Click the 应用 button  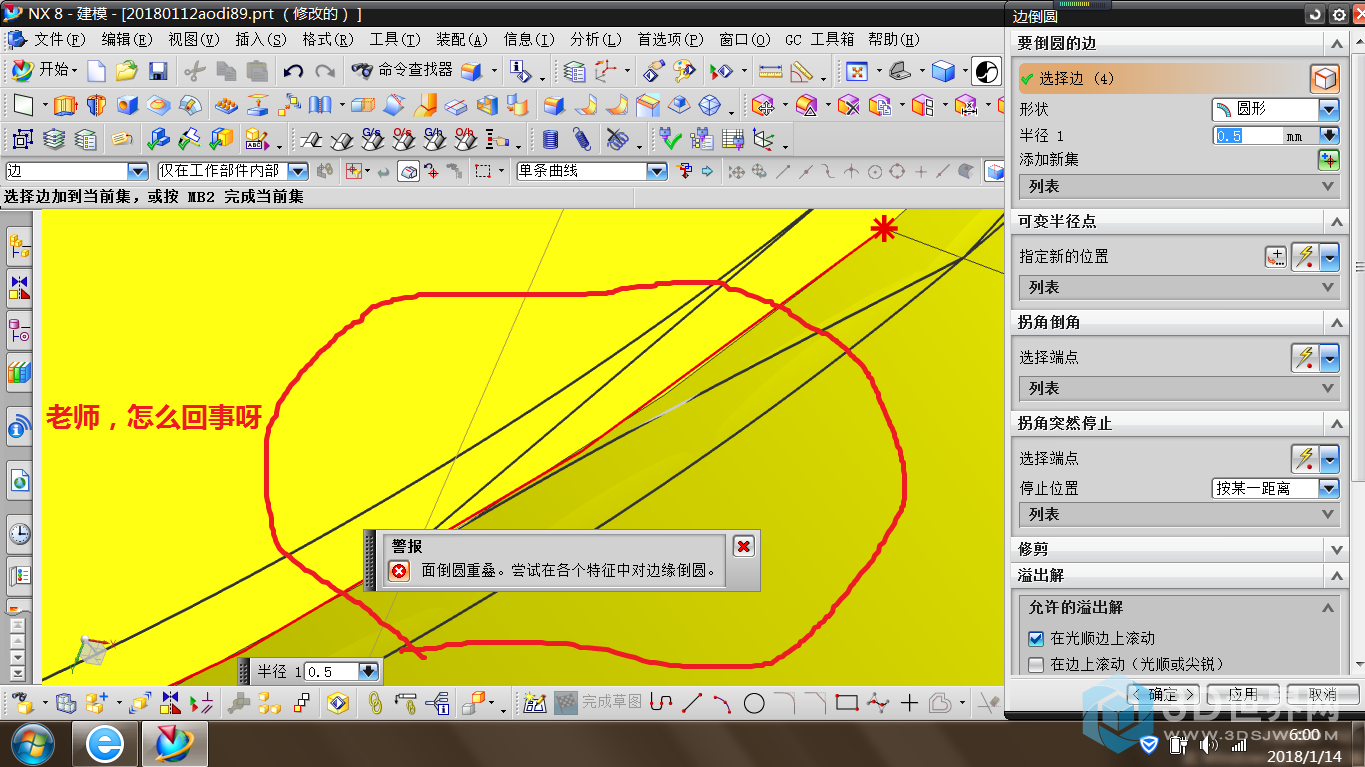pos(1243,694)
